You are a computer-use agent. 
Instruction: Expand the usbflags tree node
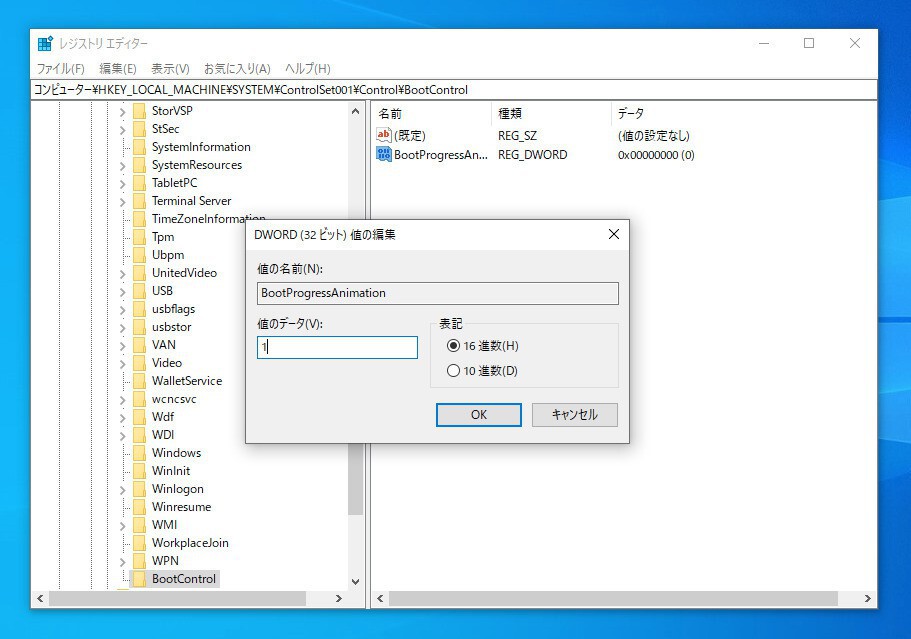(122, 310)
